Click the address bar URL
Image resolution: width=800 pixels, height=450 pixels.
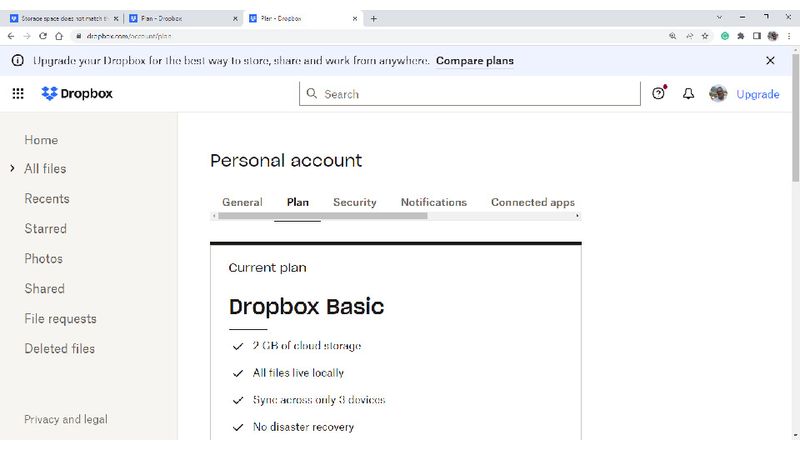click(129, 36)
